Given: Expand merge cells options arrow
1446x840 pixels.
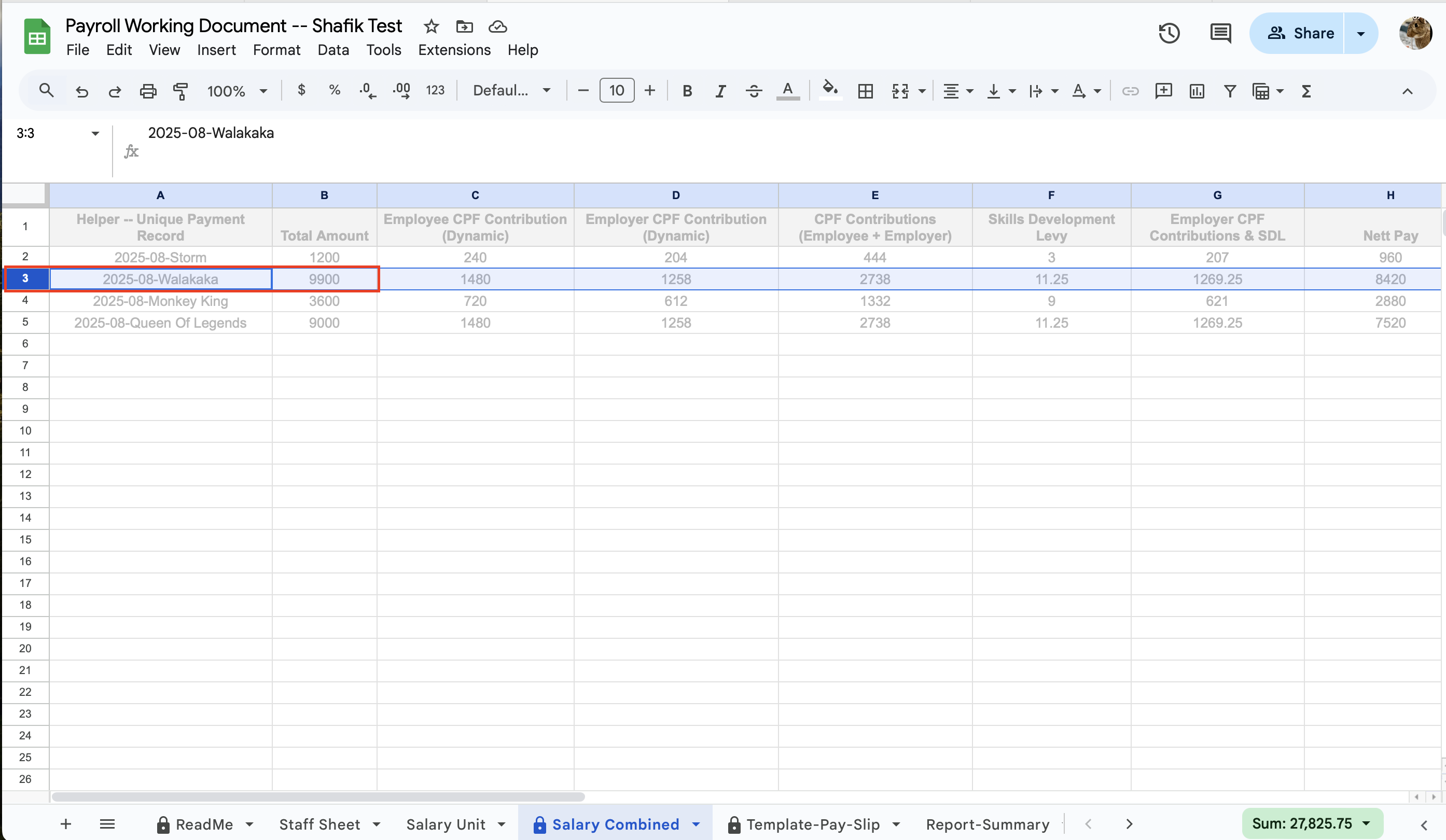Looking at the screenshot, I should [922, 91].
